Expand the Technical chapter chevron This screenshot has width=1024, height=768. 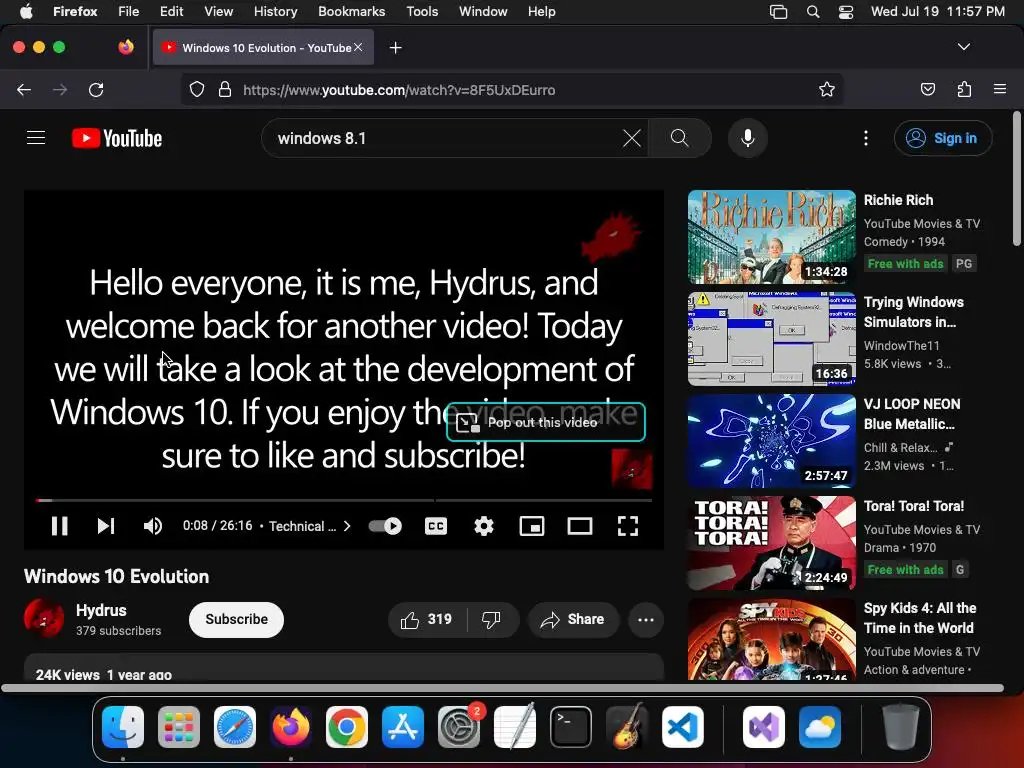tap(347, 526)
